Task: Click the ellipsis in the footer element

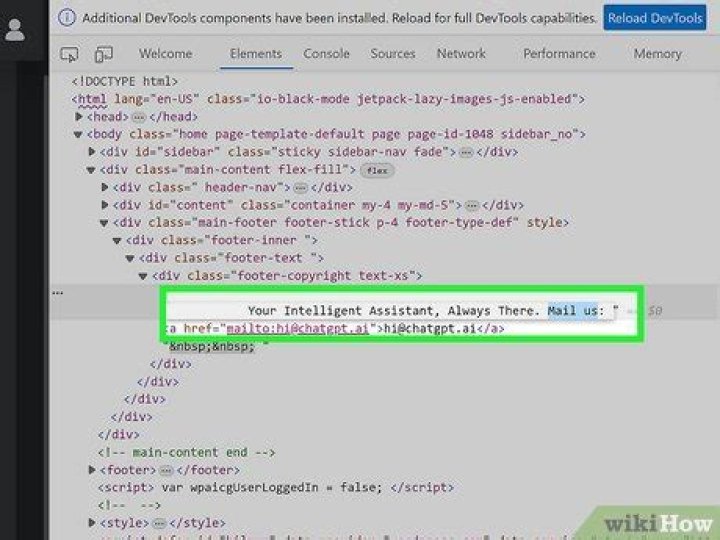Action: (x=166, y=470)
